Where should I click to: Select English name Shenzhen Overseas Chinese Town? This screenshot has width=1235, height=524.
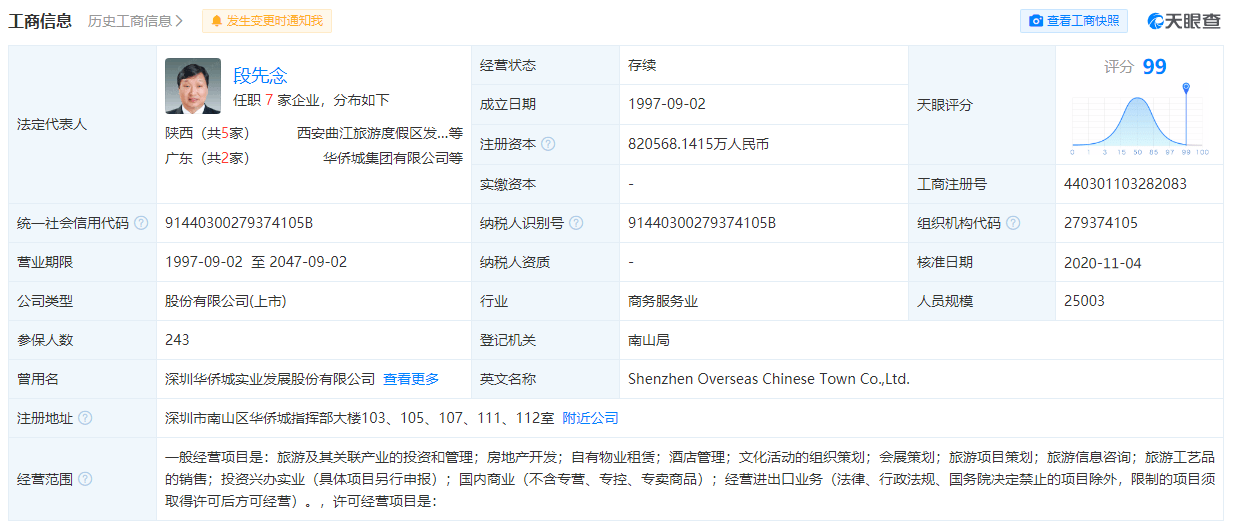pyautogui.click(x=769, y=379)
